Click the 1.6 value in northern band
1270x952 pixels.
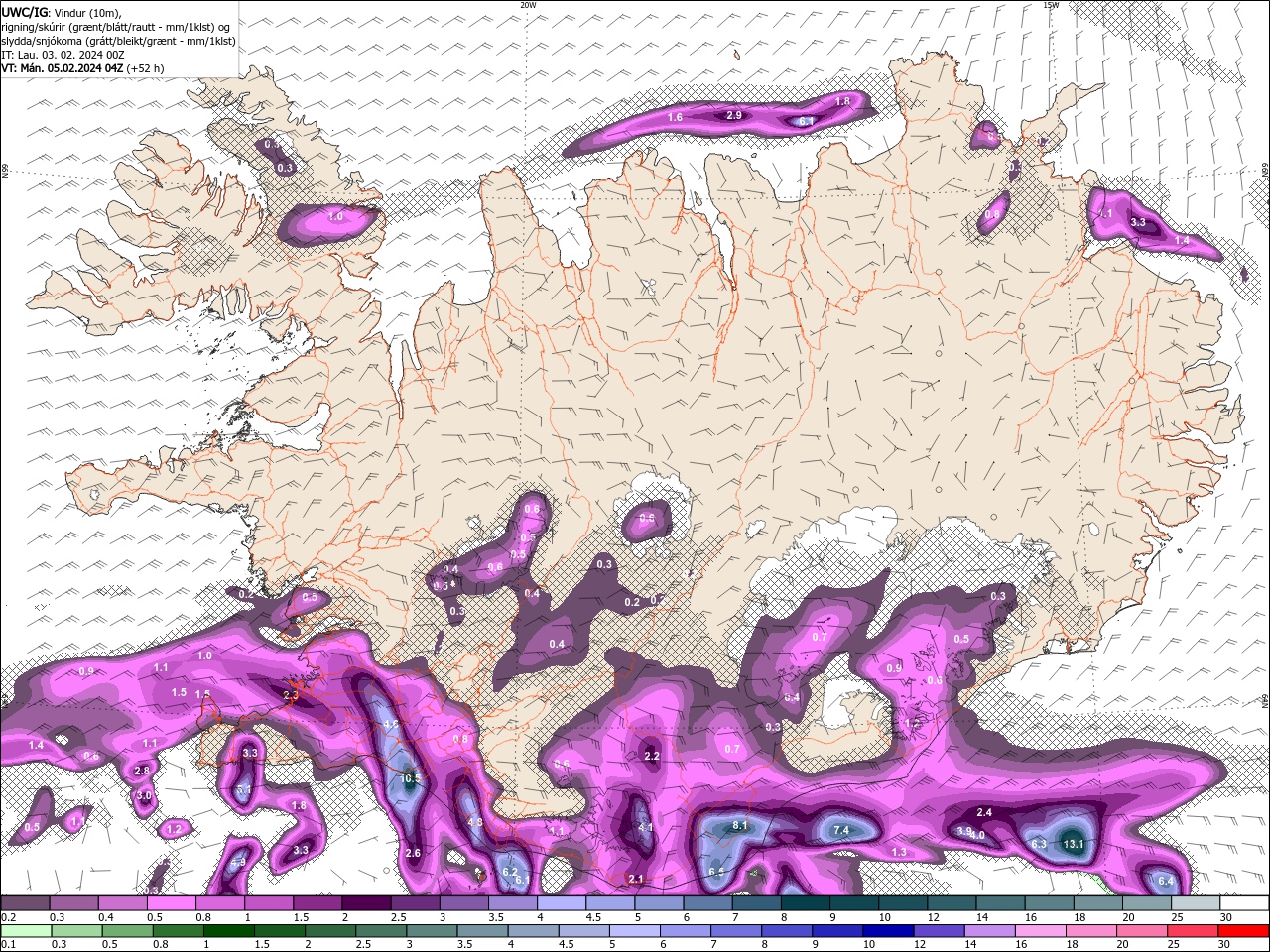click(675, 117)
